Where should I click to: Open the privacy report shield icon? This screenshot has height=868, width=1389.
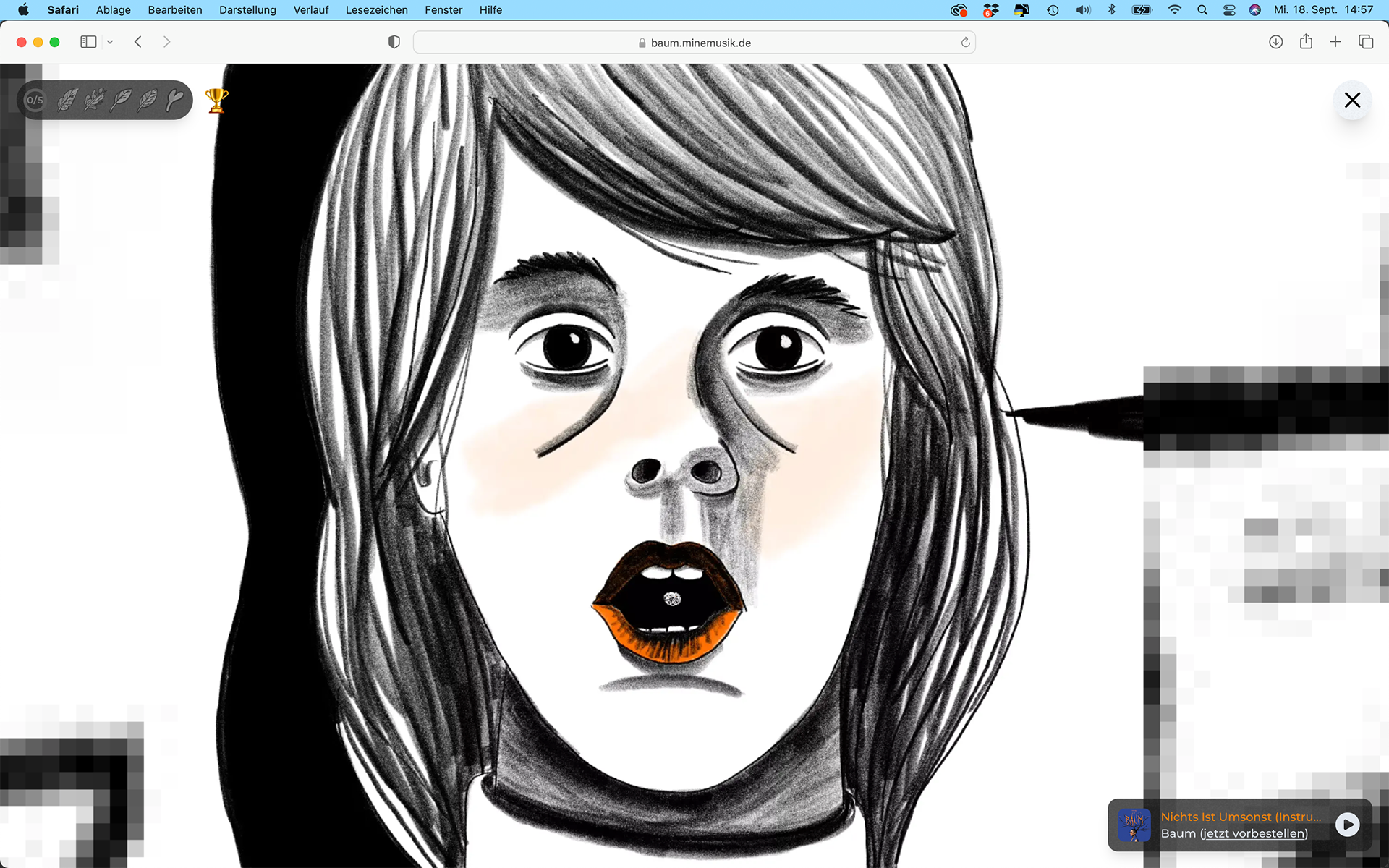coord(394,42)
